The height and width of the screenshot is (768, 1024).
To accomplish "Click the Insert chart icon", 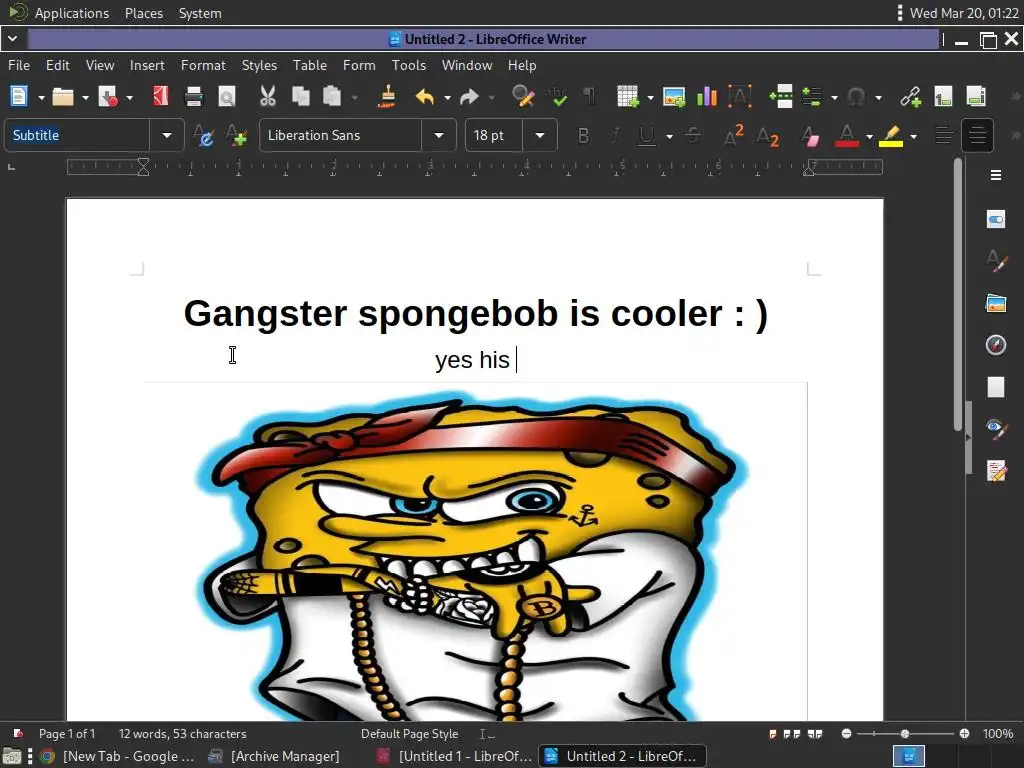I will 707,97.
